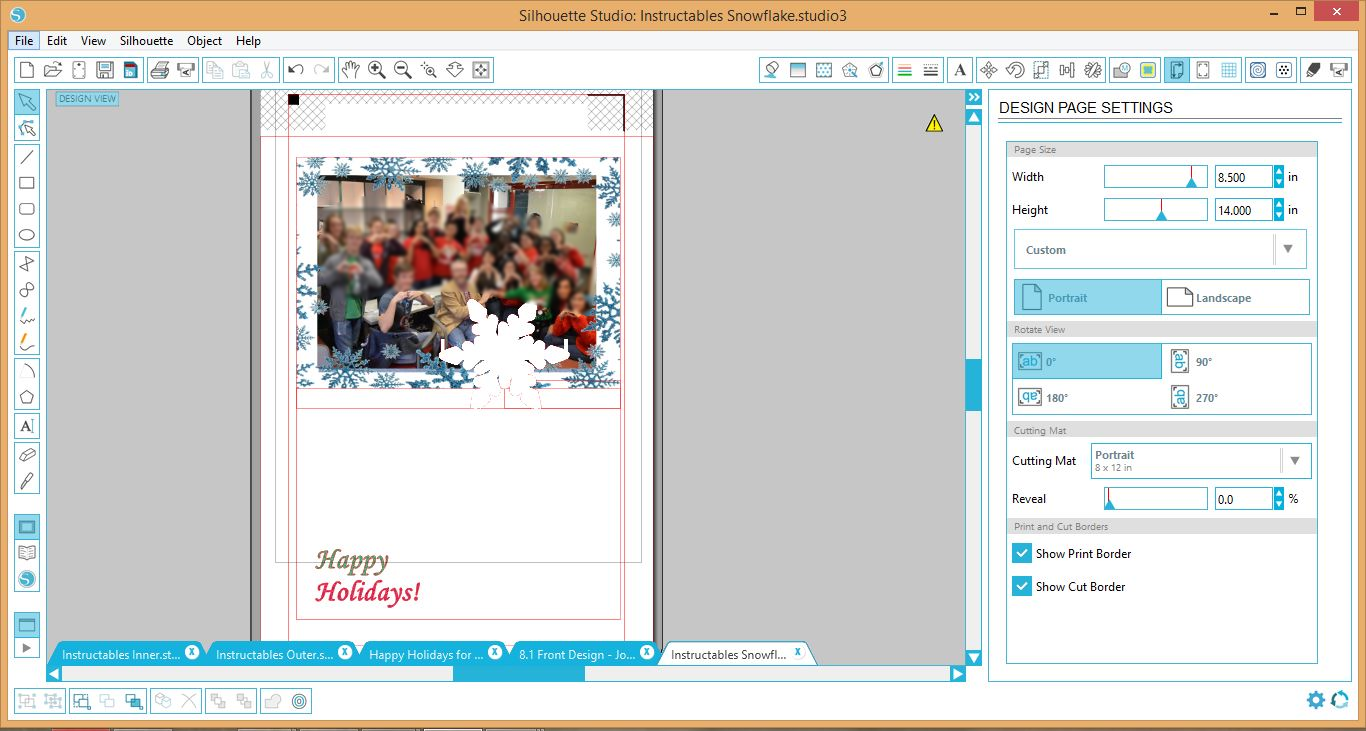The height and width of the screenshot is (731, 1366).
Task: Select the Knife tool
Action: pos(27,481)
